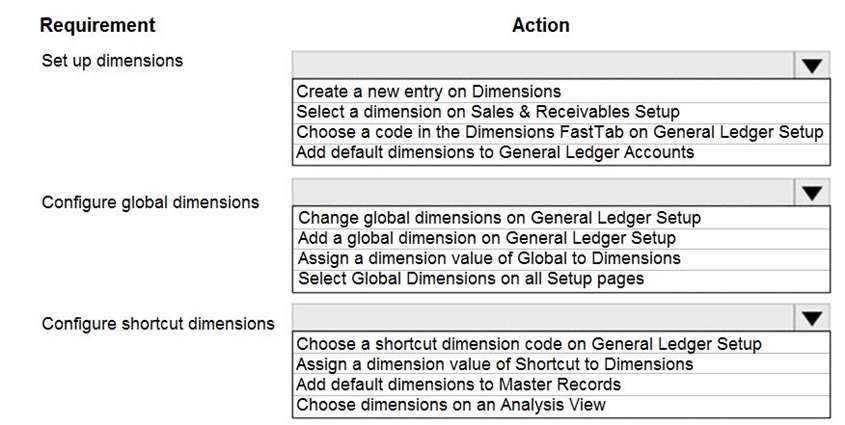Open the Set up dimensions dropdown arrow
This screenshot has height=425, width=845.
click(812, 65)
